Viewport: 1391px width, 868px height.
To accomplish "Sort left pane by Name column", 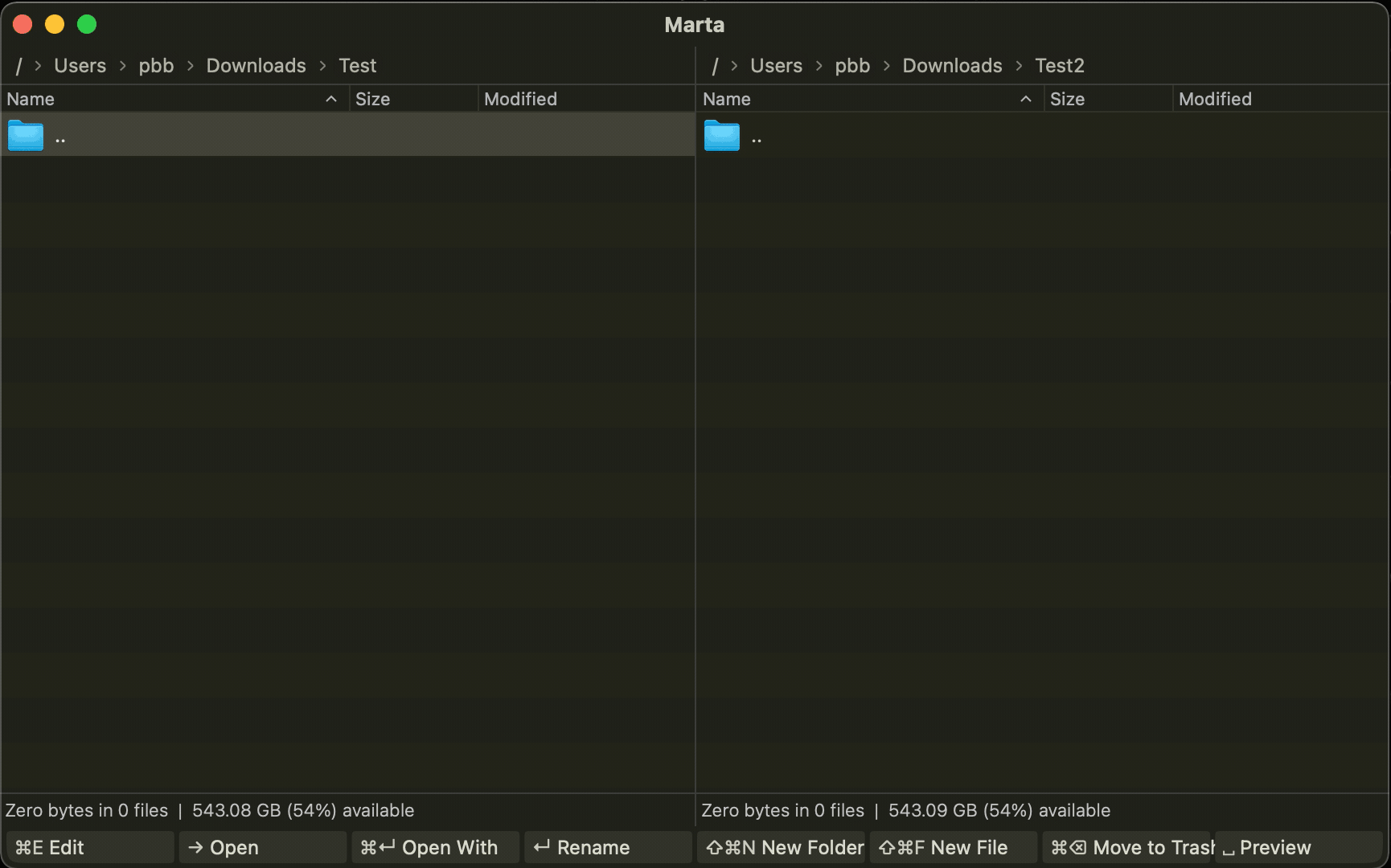I will 174,99.
